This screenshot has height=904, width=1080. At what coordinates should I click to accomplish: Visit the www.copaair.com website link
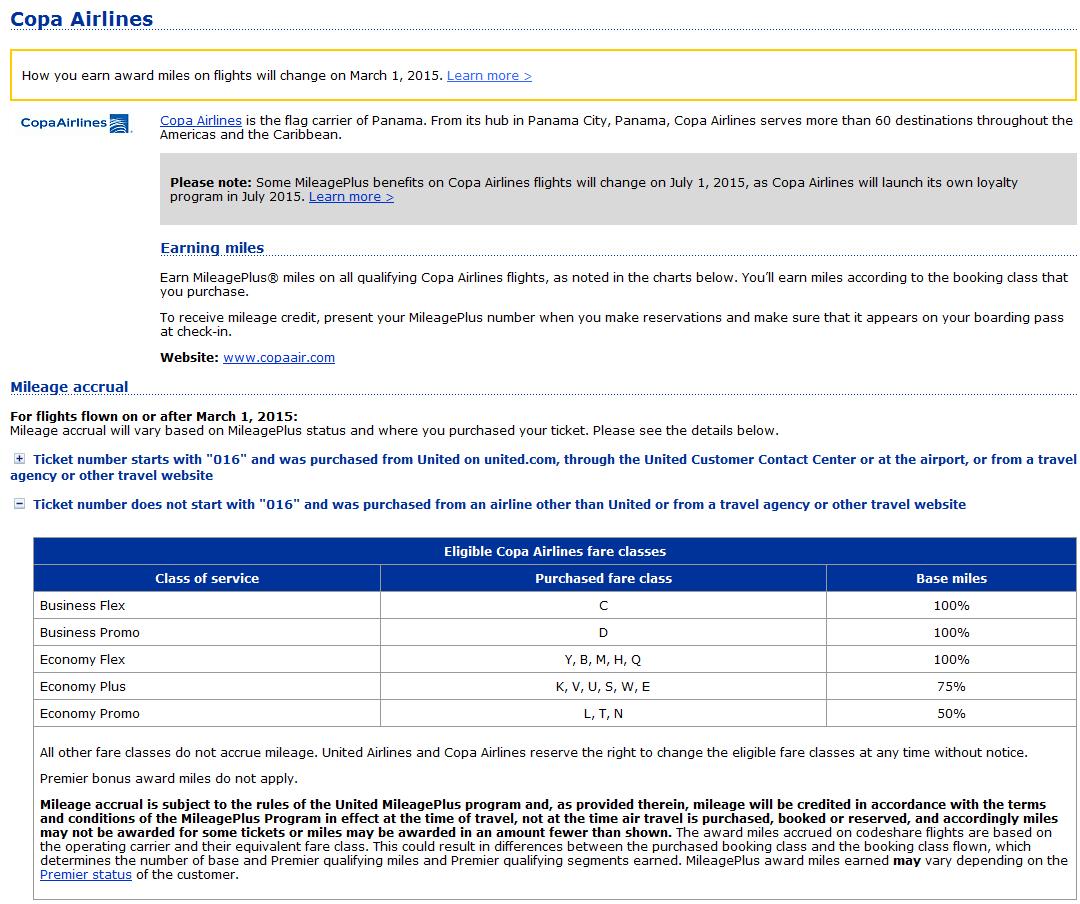pos(279,358)
